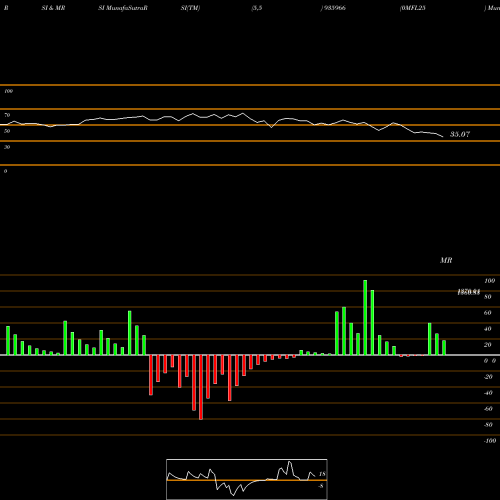Click the MR axis label -80
Screen dimensions: 500x500
(x=488, y=425)
